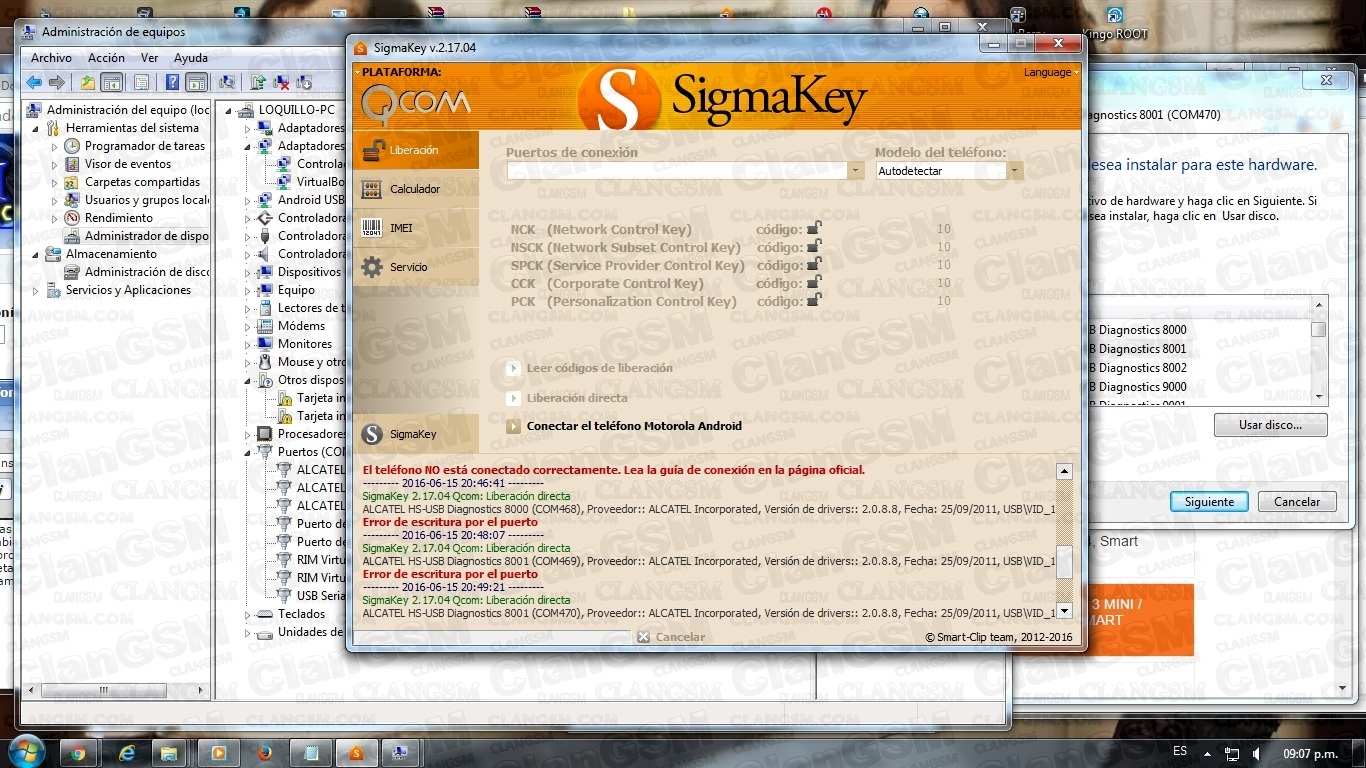Click the QCOM platform logo
1366x768 pixels.
tap(415, 101)
